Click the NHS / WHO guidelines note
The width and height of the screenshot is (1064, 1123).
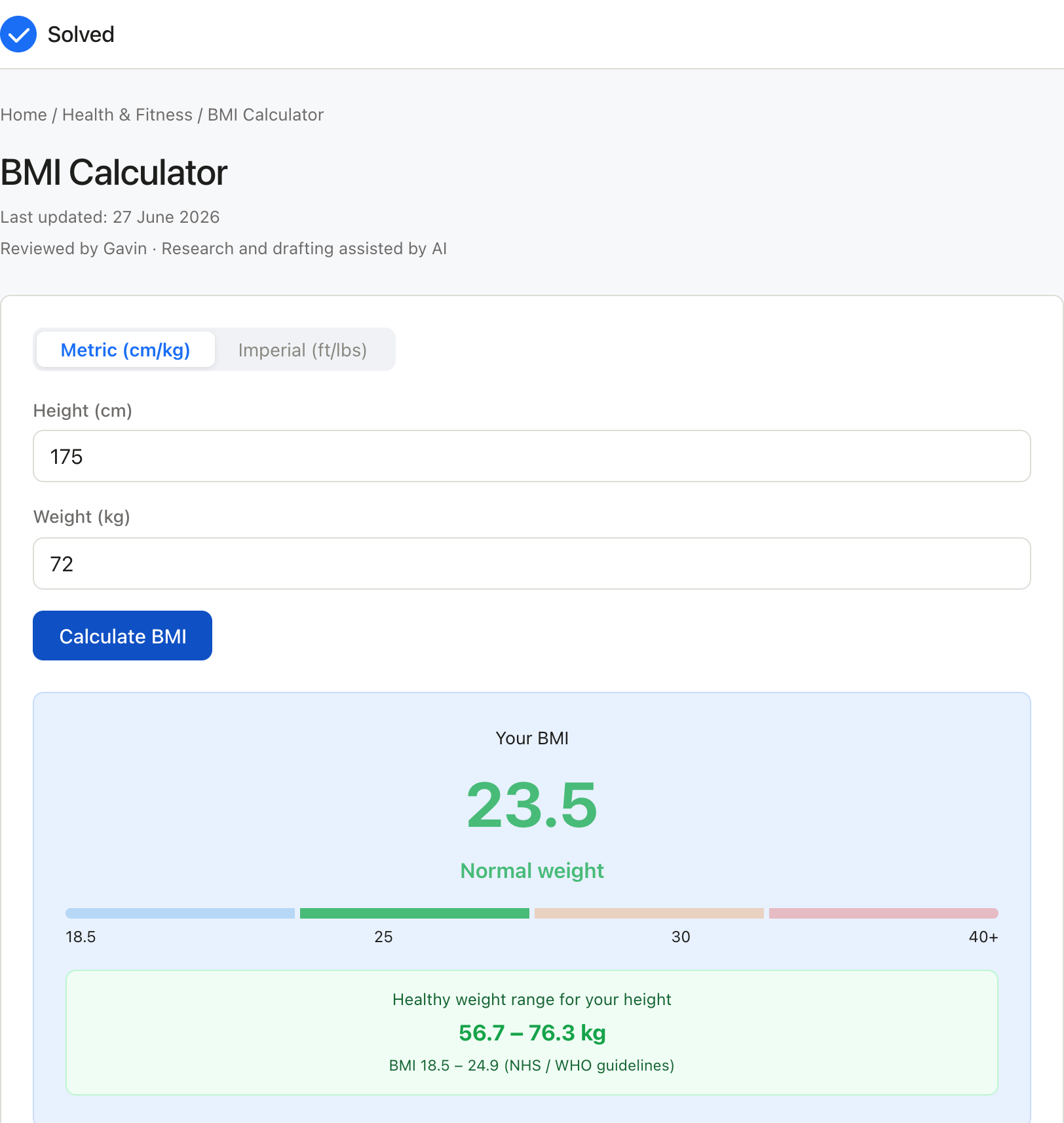532,1065
